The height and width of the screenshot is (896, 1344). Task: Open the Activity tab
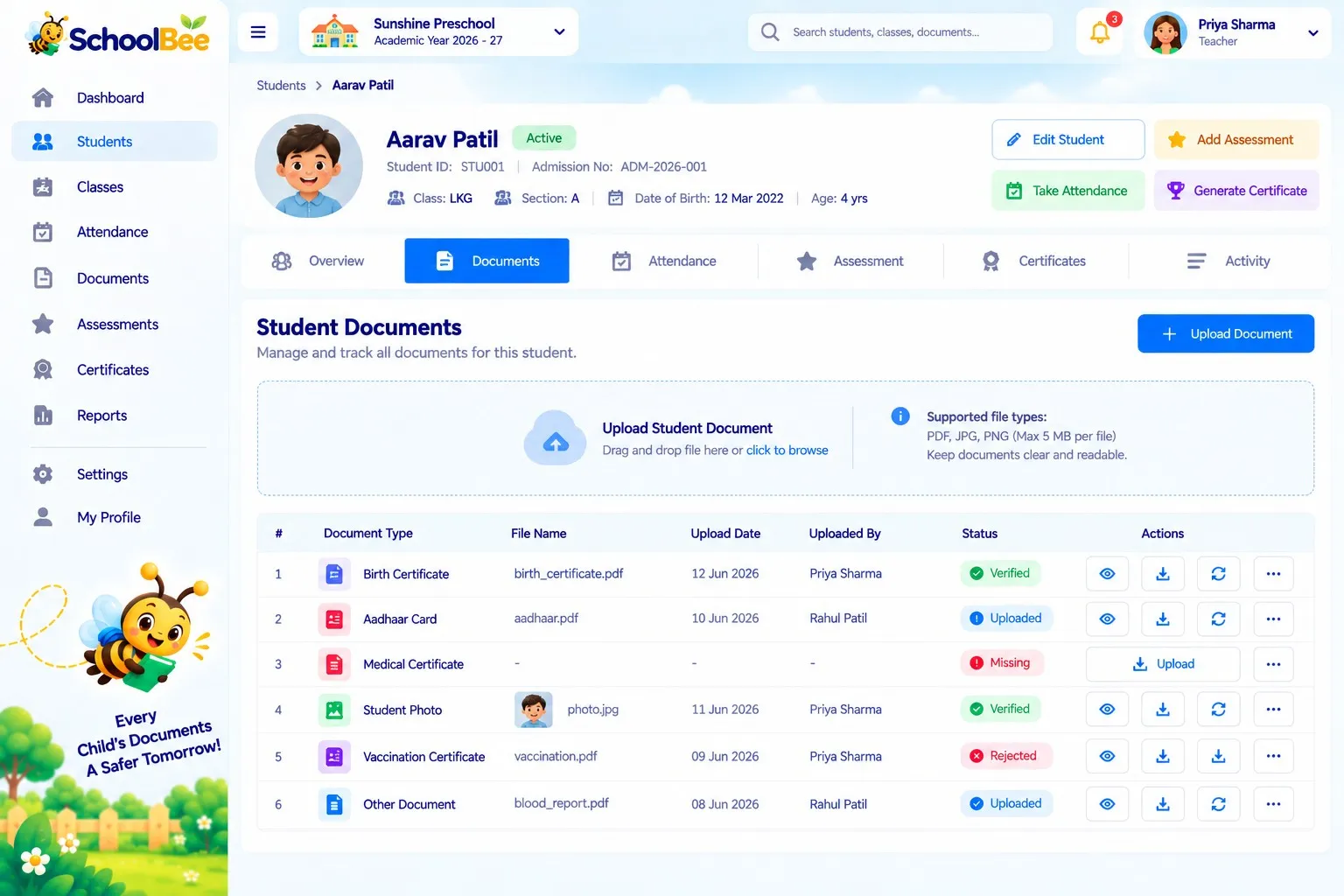coord(1228,261)
